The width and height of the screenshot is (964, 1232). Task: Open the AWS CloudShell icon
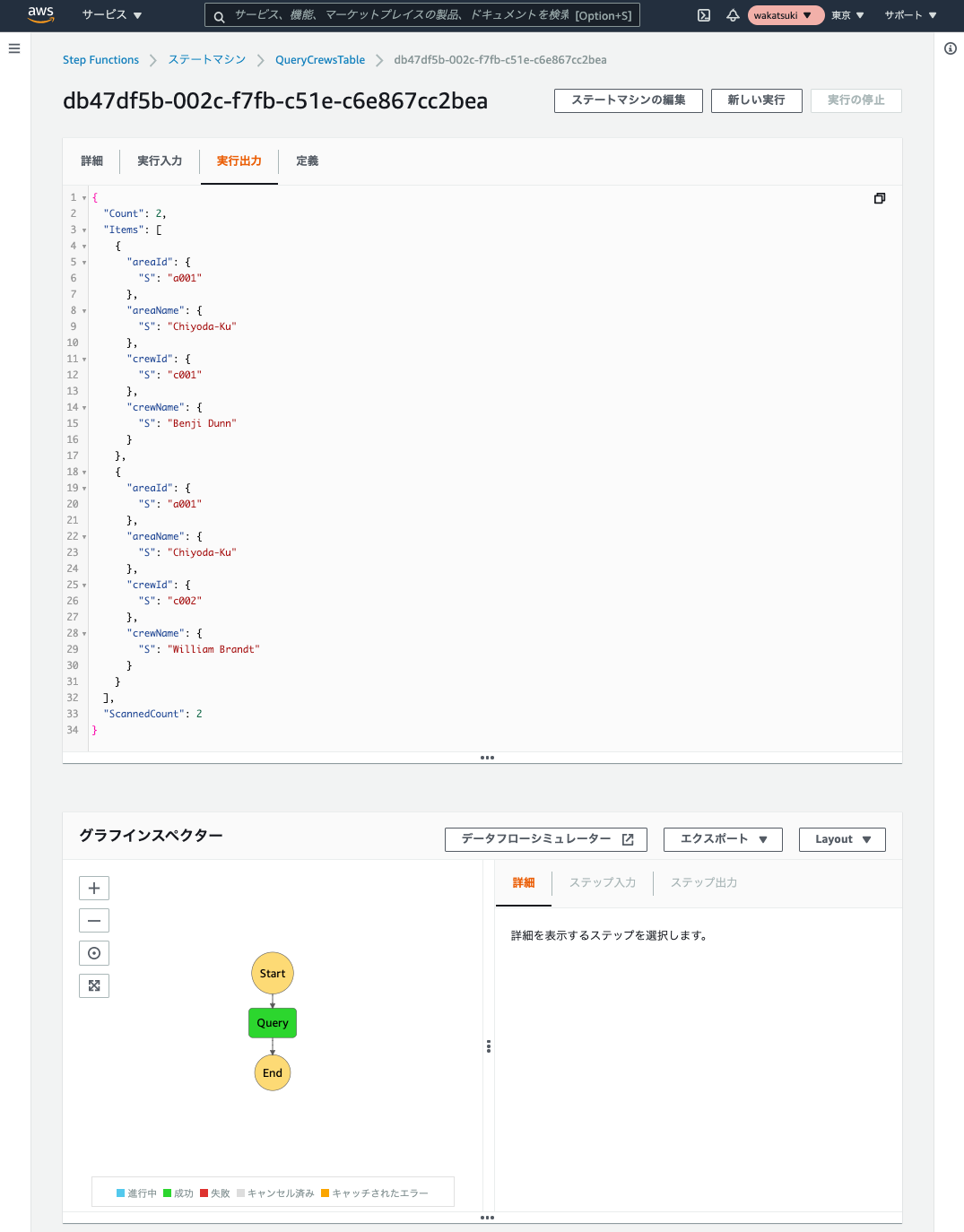[704, 15]
